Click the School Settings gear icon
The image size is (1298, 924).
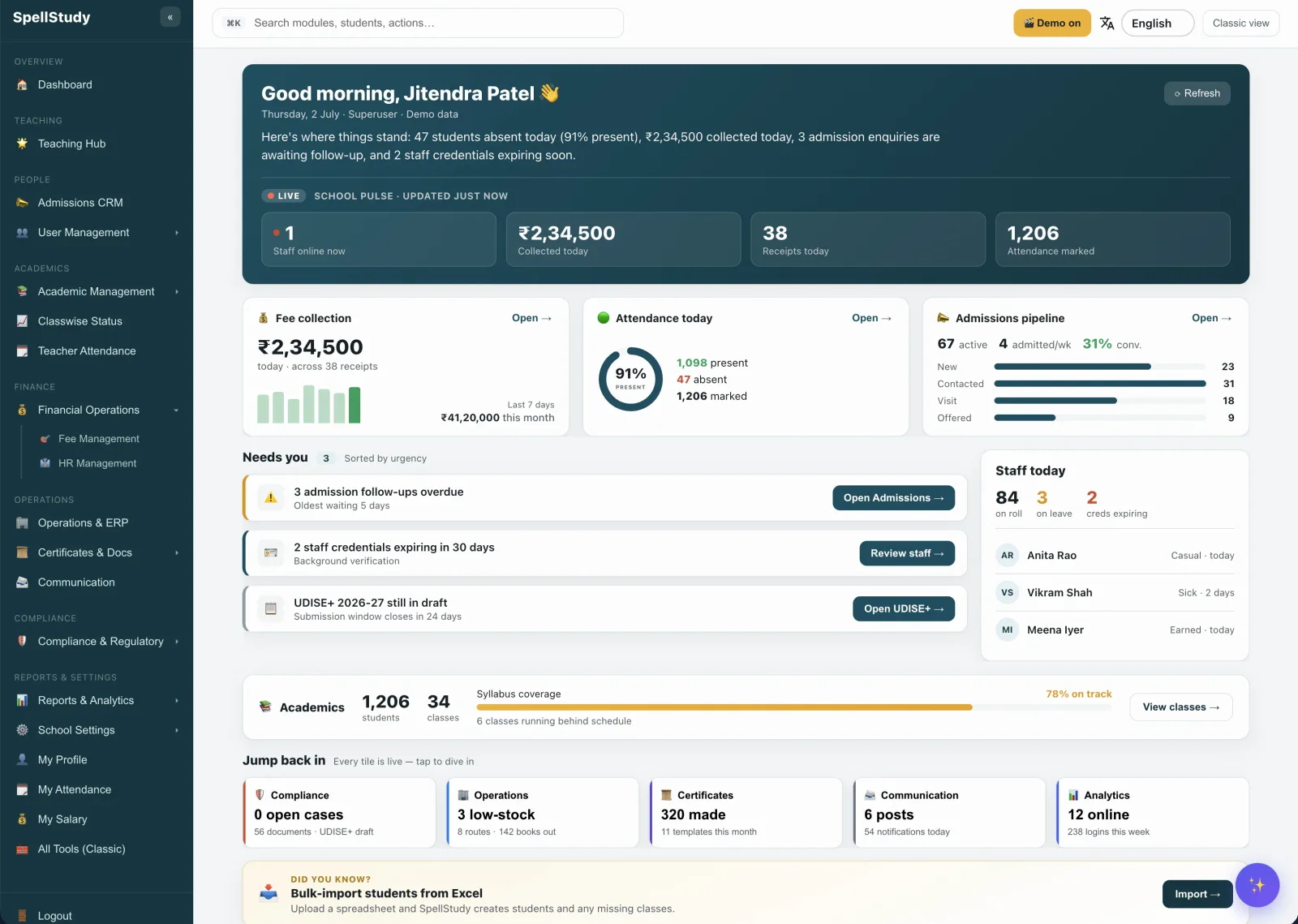[22, 730]
